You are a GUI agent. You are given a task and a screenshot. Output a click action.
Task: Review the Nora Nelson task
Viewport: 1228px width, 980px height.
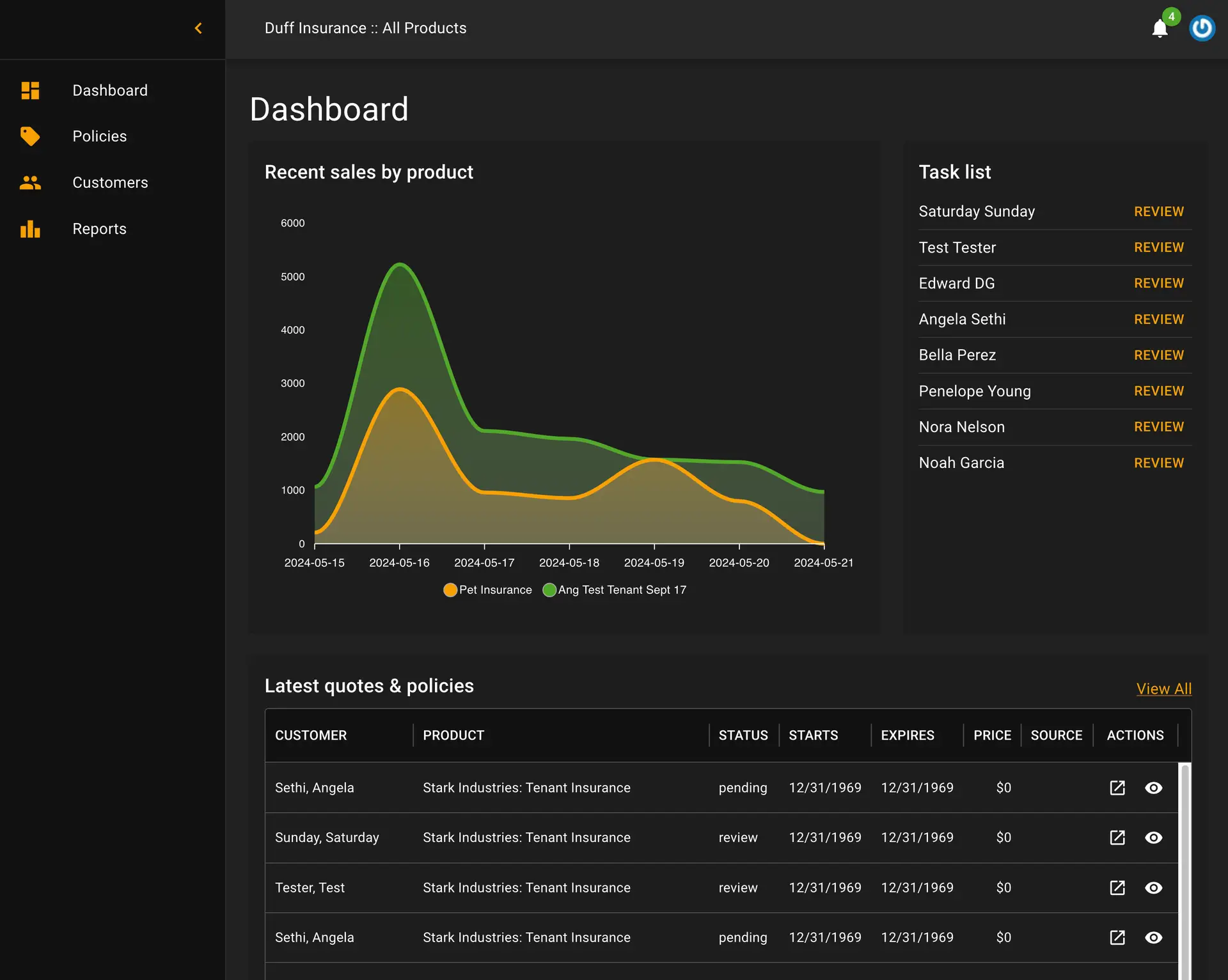point(1158,427)
